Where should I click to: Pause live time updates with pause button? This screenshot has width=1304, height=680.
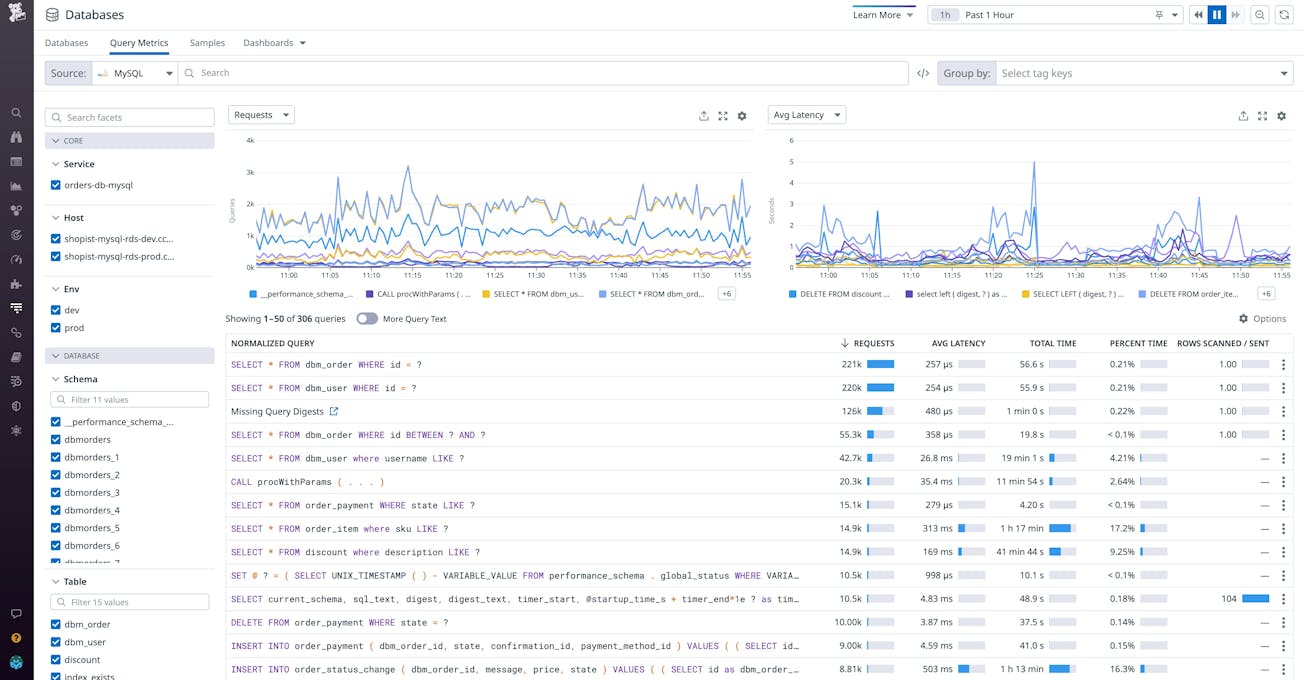pyautogui.click(x=1217, y=14)
